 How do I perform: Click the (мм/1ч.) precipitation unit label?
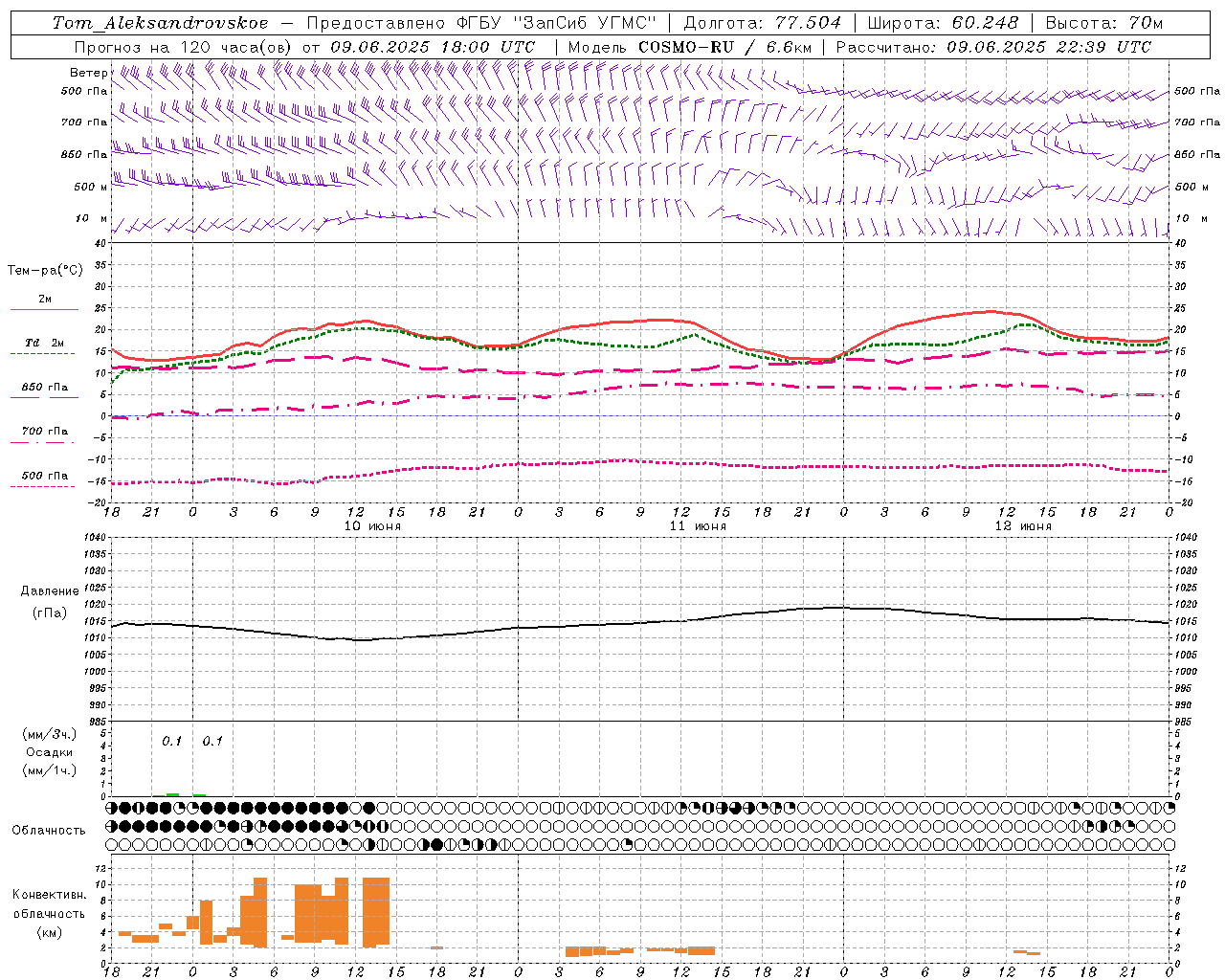point(50,770)
